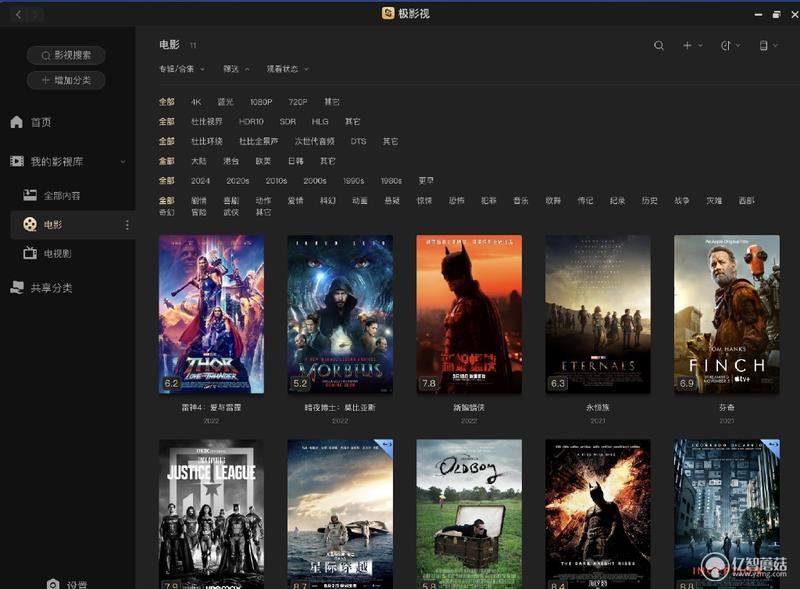The image size is (800, 589).
Task: Filter year by 2010s
Action: pyautogui.click(x=277, y=181)
